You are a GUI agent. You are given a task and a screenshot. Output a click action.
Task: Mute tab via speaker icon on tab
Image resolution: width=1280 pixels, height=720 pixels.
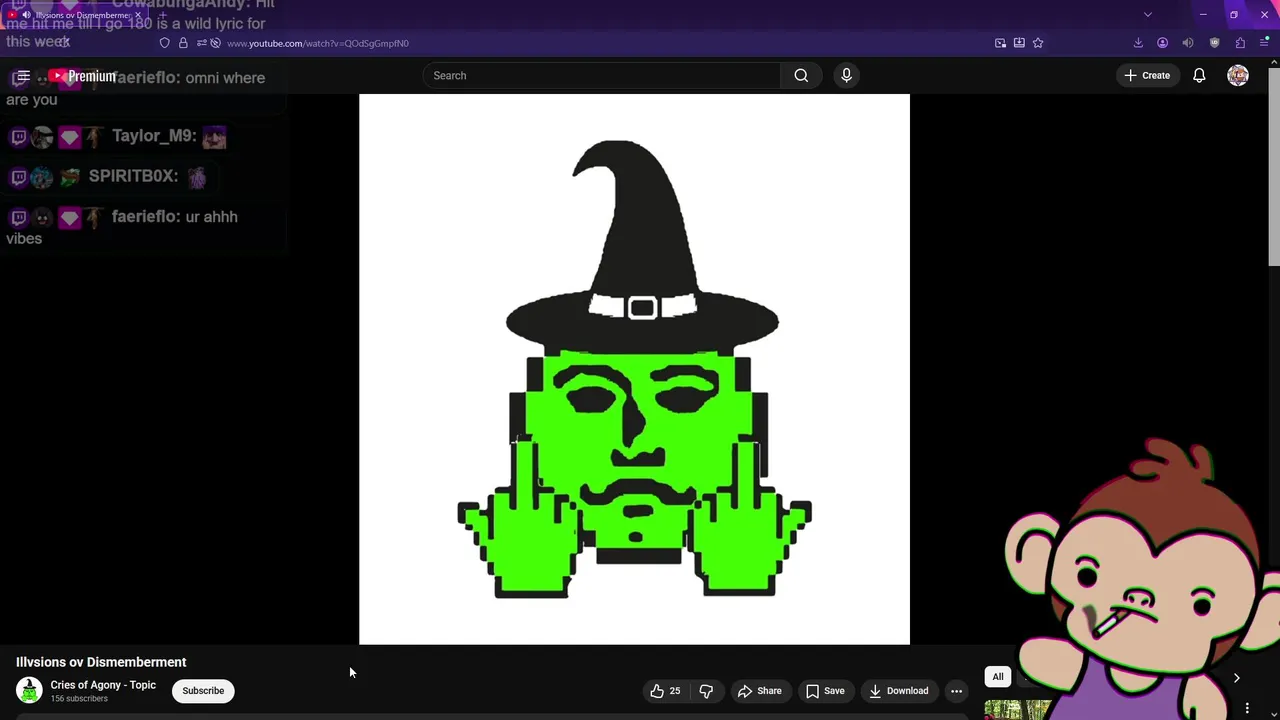coord(26,15)
